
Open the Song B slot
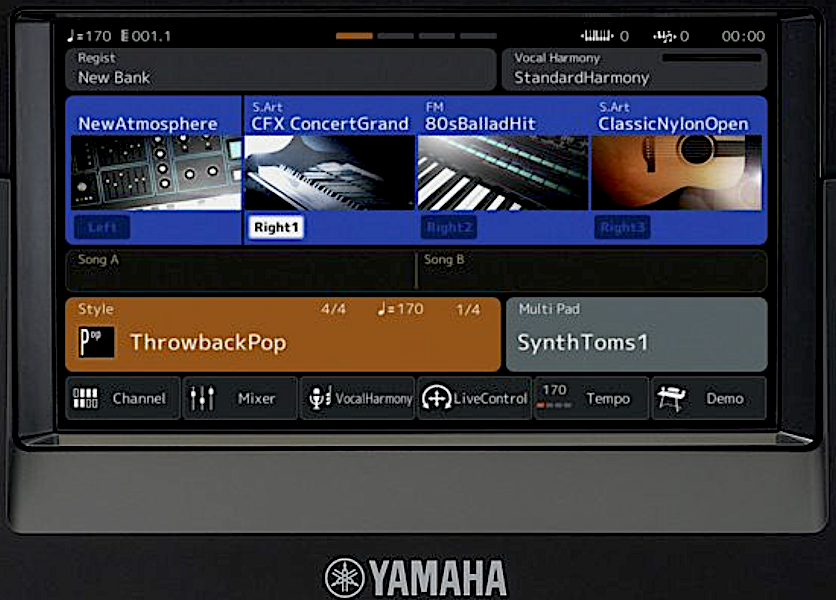click(592, 270)
